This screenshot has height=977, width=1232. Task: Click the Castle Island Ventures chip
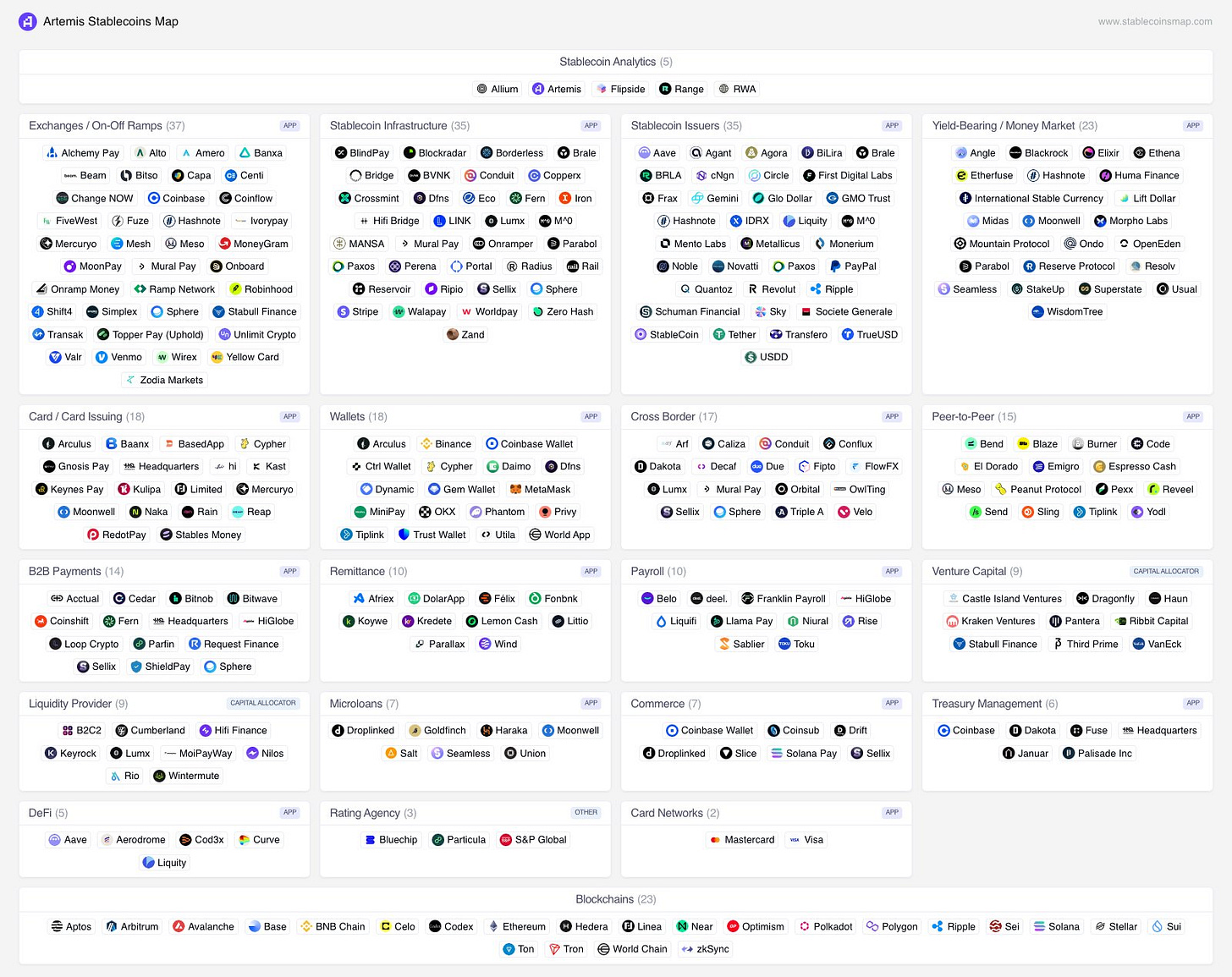(x=1005, y=599)
